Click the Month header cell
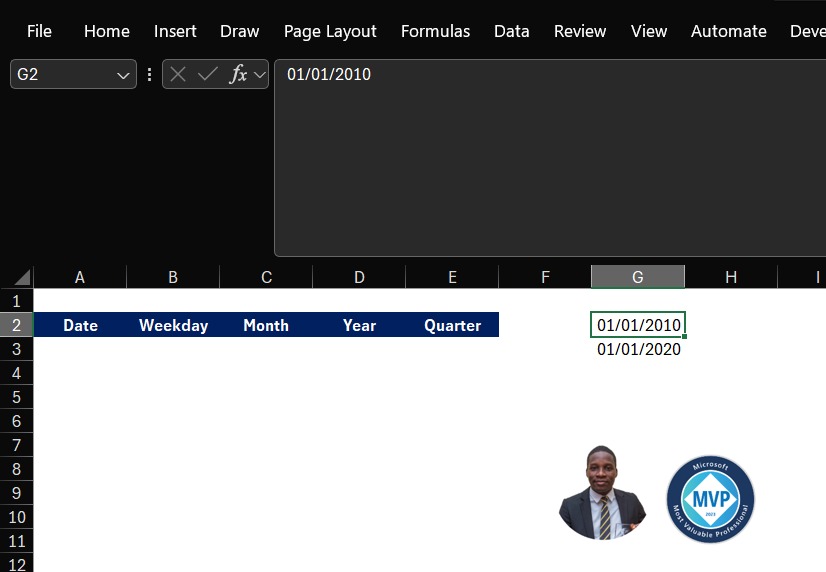 tap(266, 325)
